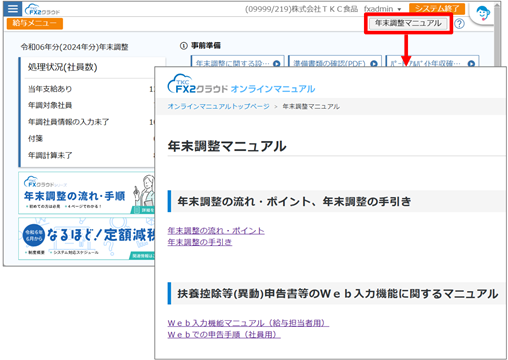Open 準備書類の確認(PDF) button
Screen dimensions: 508x360
(335, 62)
